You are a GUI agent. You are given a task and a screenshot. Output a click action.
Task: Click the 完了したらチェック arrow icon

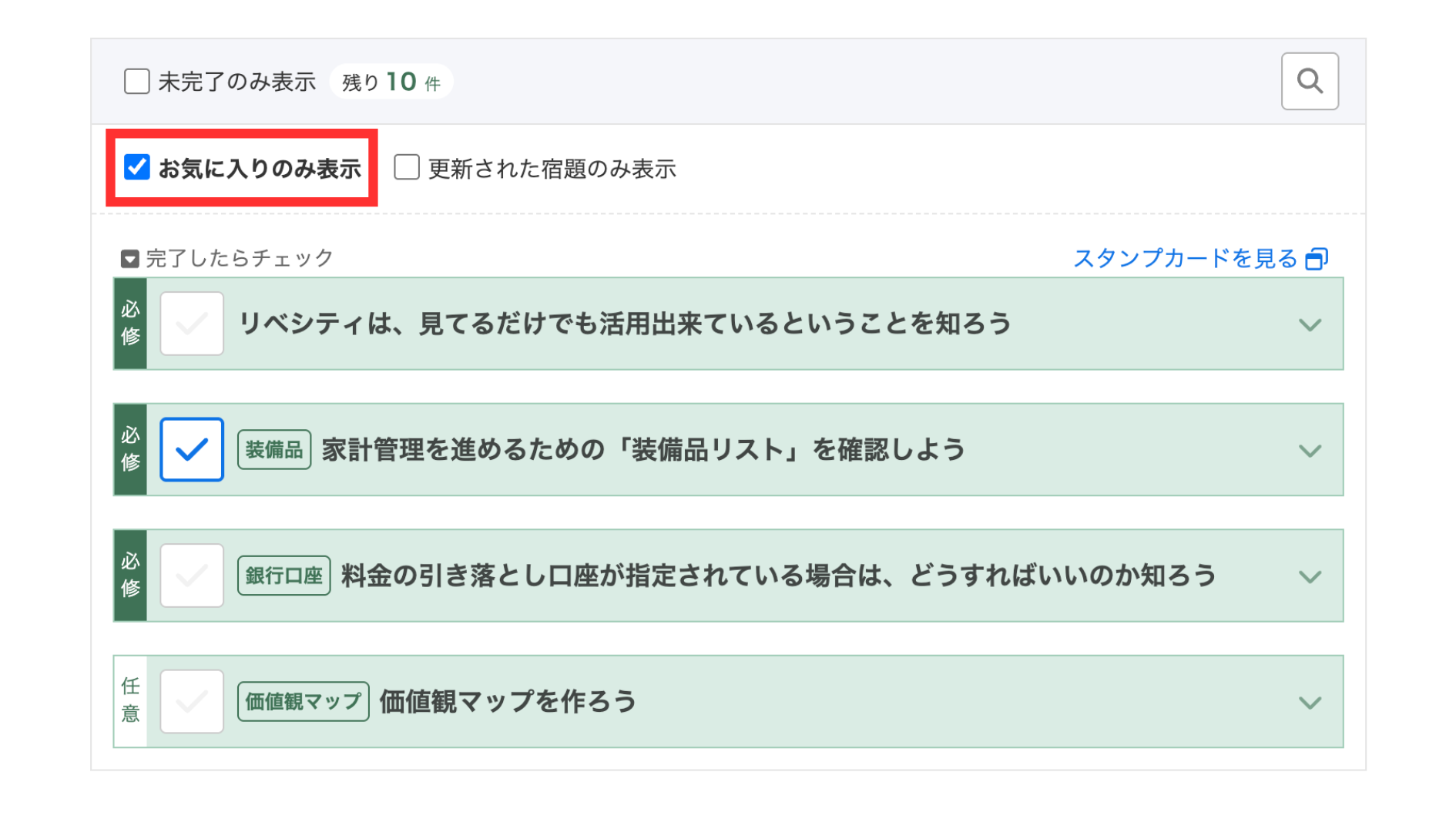coord(129,259)
